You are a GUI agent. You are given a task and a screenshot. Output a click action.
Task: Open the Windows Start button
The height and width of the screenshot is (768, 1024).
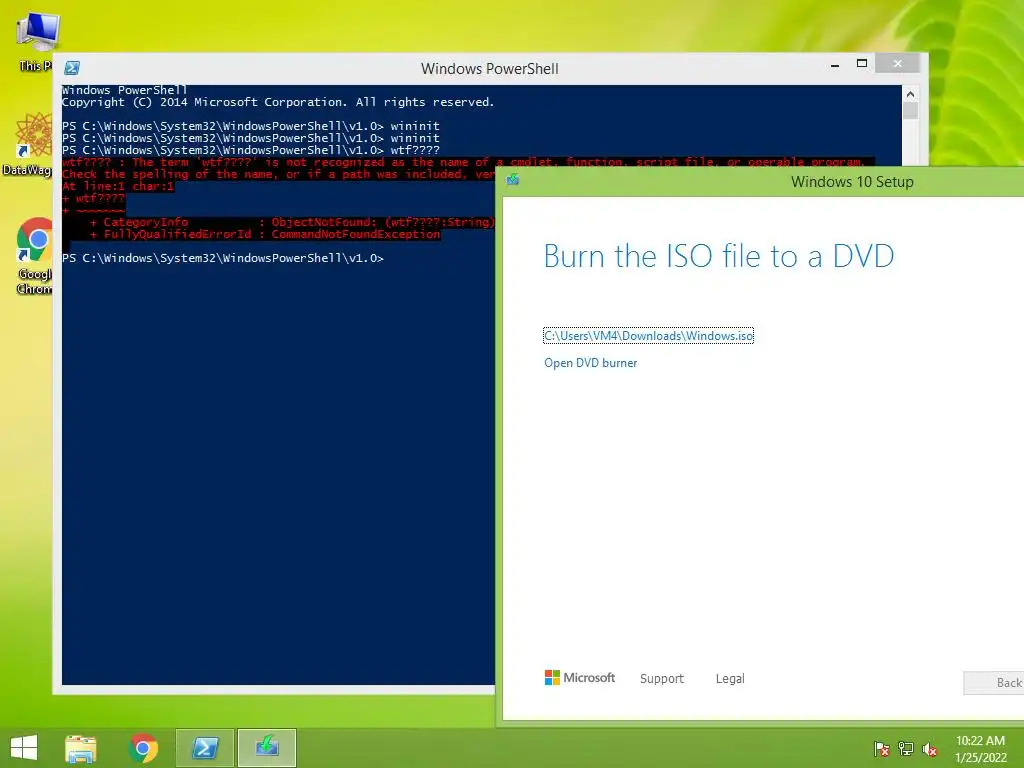pyautogui.click(x=24, y=748)
